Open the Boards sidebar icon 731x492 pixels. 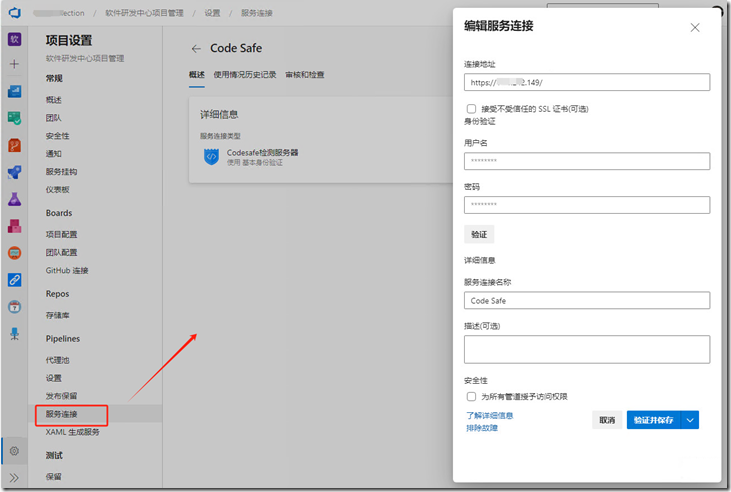[x=14, y=118]
